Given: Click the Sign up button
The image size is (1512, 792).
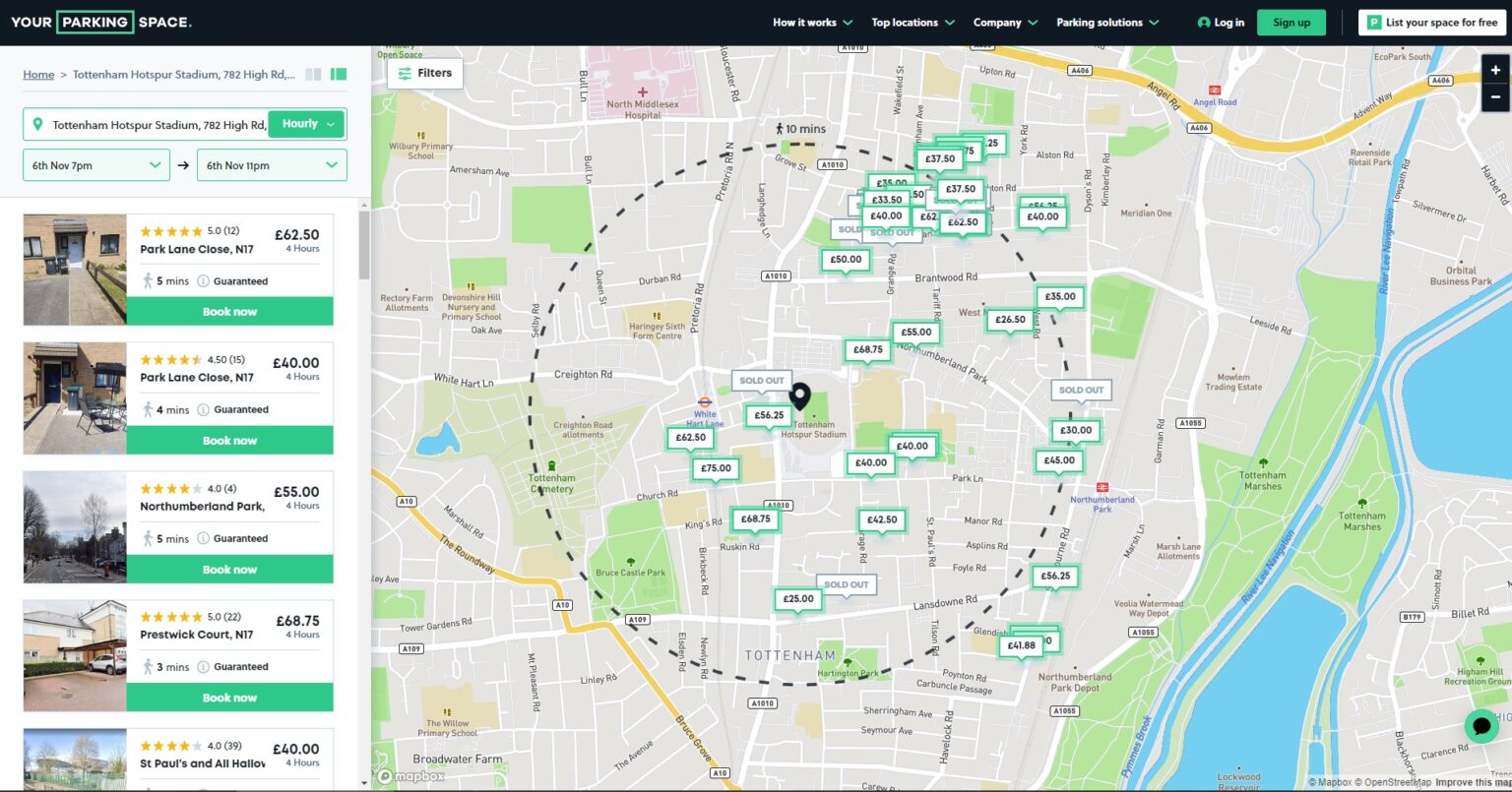Looking at the screenshot, I should pyautogui.click(x=1291, y=22).
